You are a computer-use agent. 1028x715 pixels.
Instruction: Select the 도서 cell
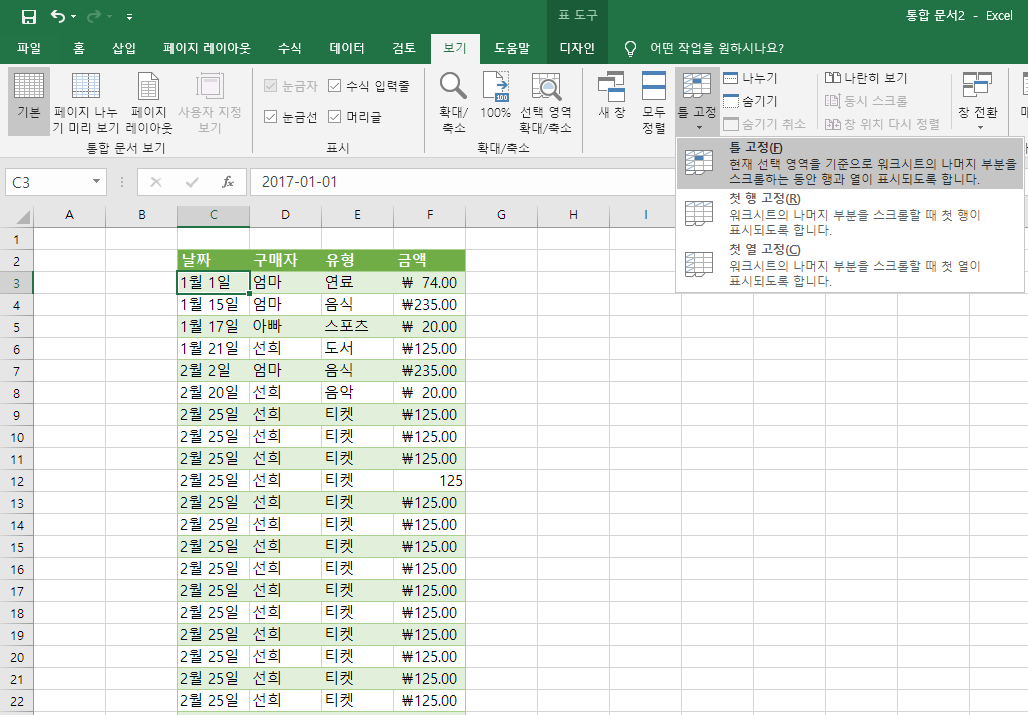click(x=357, y=349)
